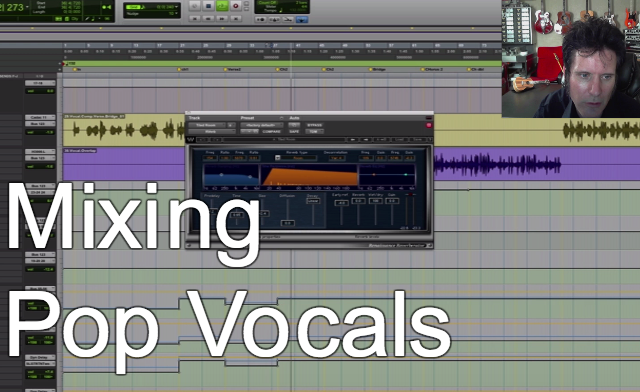640x392 pixels.
Task: Click the note icon beside the pencil
Action: click(x=93, y=19)
